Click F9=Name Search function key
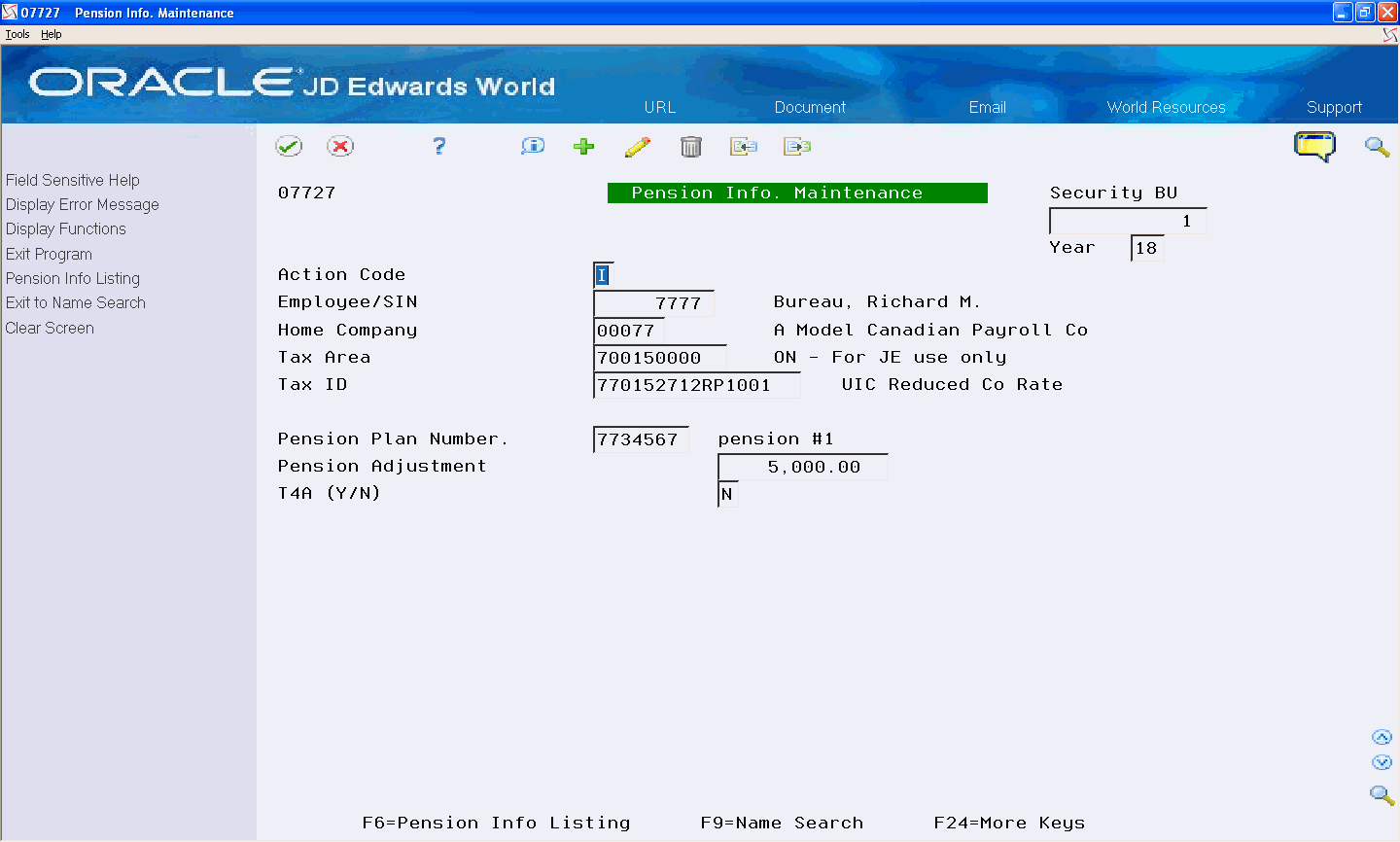This screenshot has width=1400, height=842. [782, 823]
